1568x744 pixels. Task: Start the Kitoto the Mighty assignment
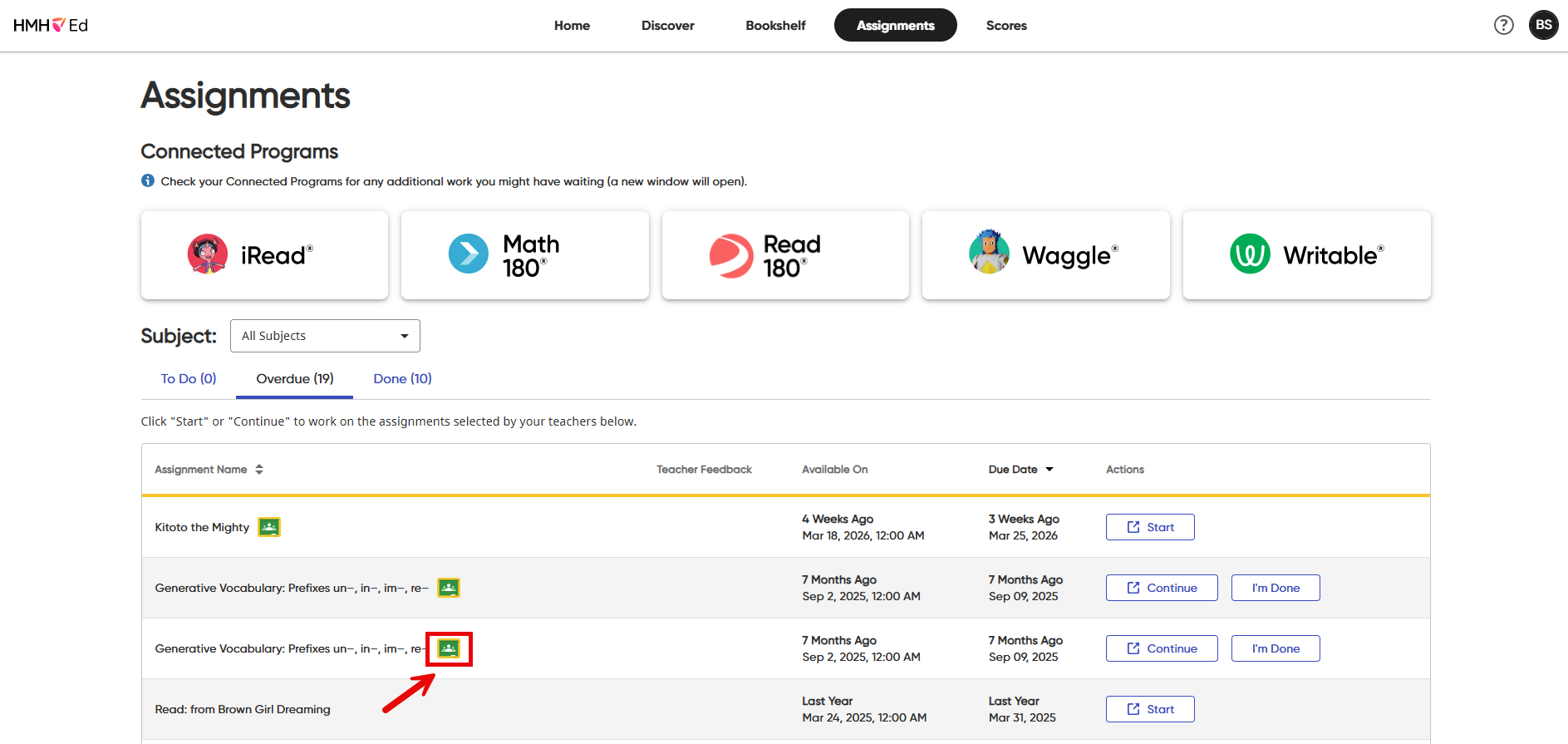tap(1150, 527)
